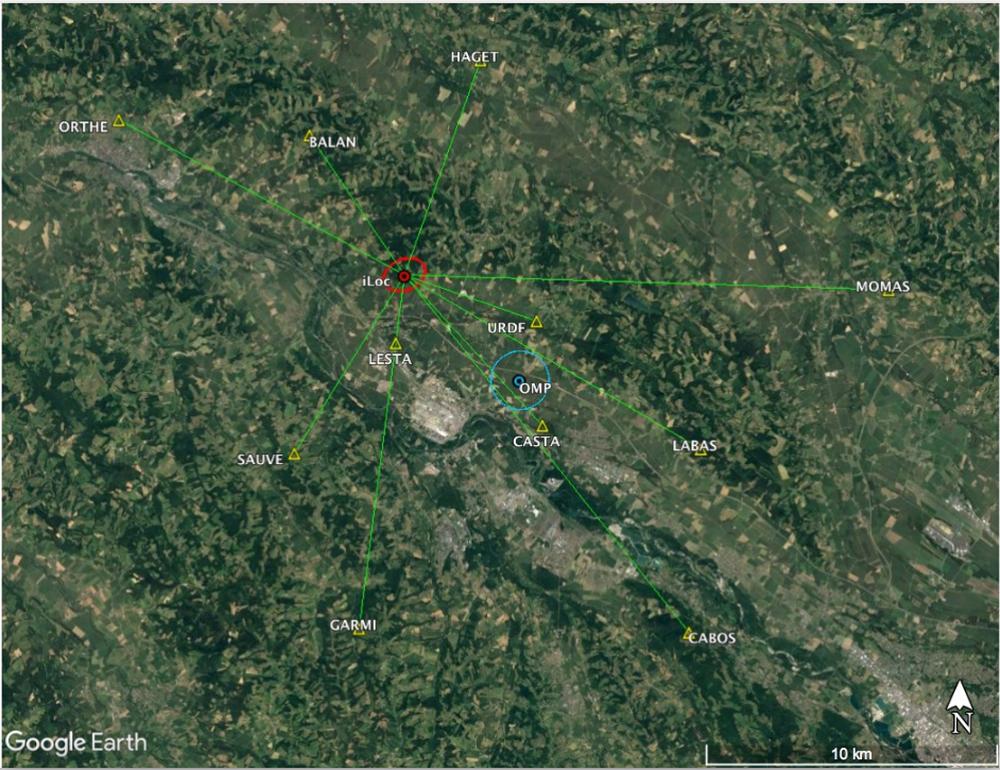Select the URDF station triangle marker
The height and width of the screenshot is (770, 1000).
pos(536,322)
